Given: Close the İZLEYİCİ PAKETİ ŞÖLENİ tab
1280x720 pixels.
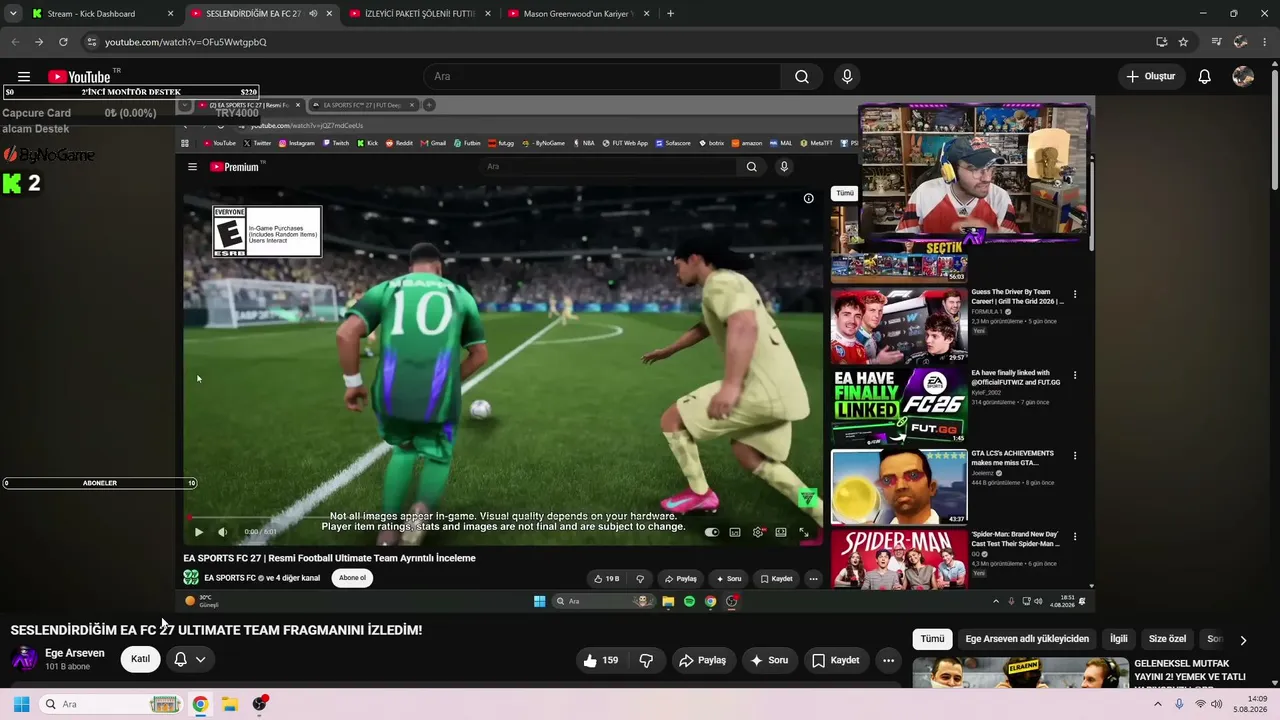Looking at the screenshot, I should 488,14.
